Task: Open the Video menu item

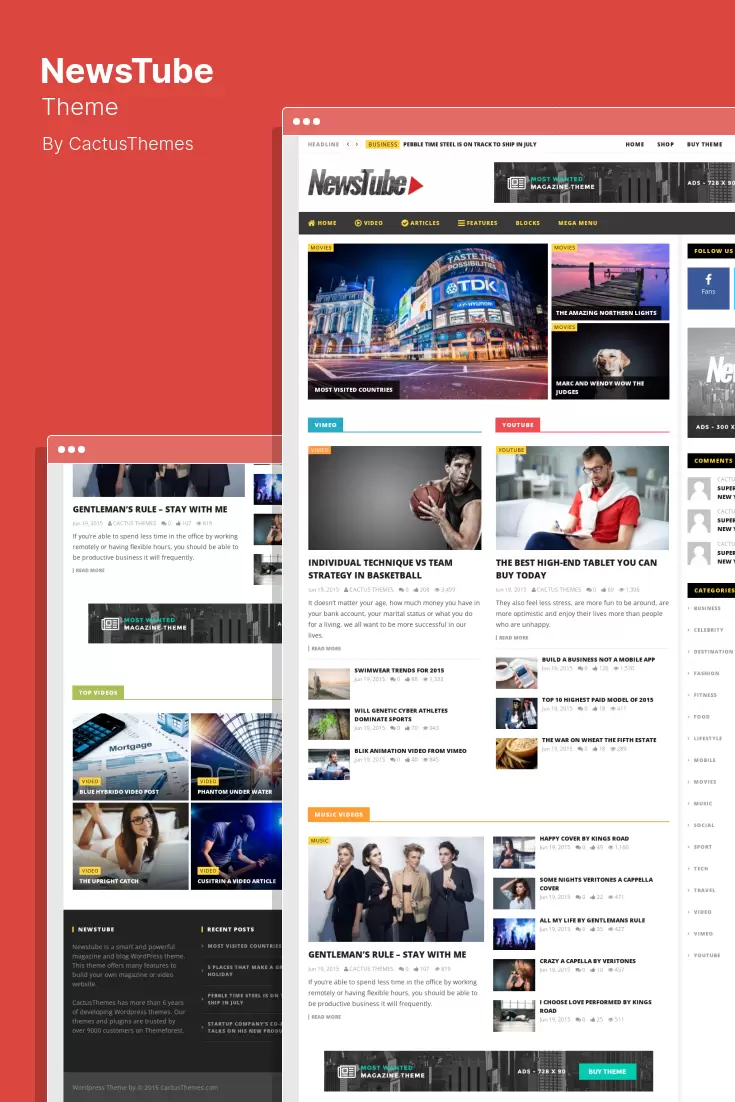Action: pyautogui.click(x=369, y=223)
